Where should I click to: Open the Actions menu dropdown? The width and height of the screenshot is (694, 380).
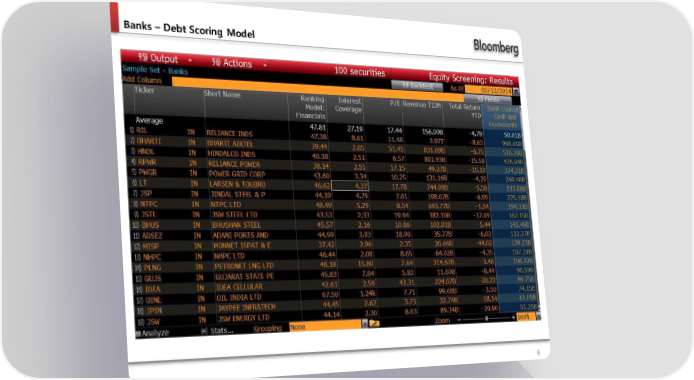[x=265, y=65]
